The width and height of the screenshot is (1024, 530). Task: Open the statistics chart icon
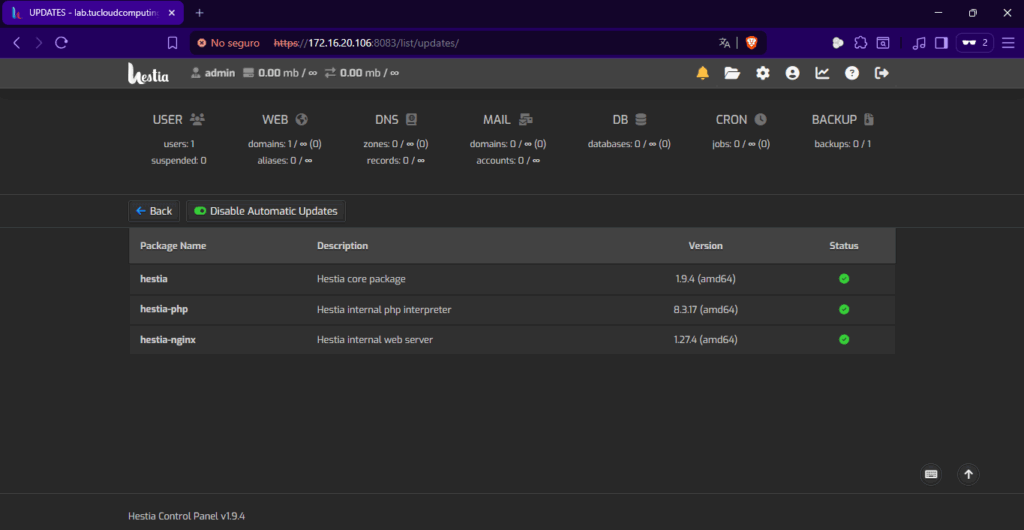click(x=822, y=73)
